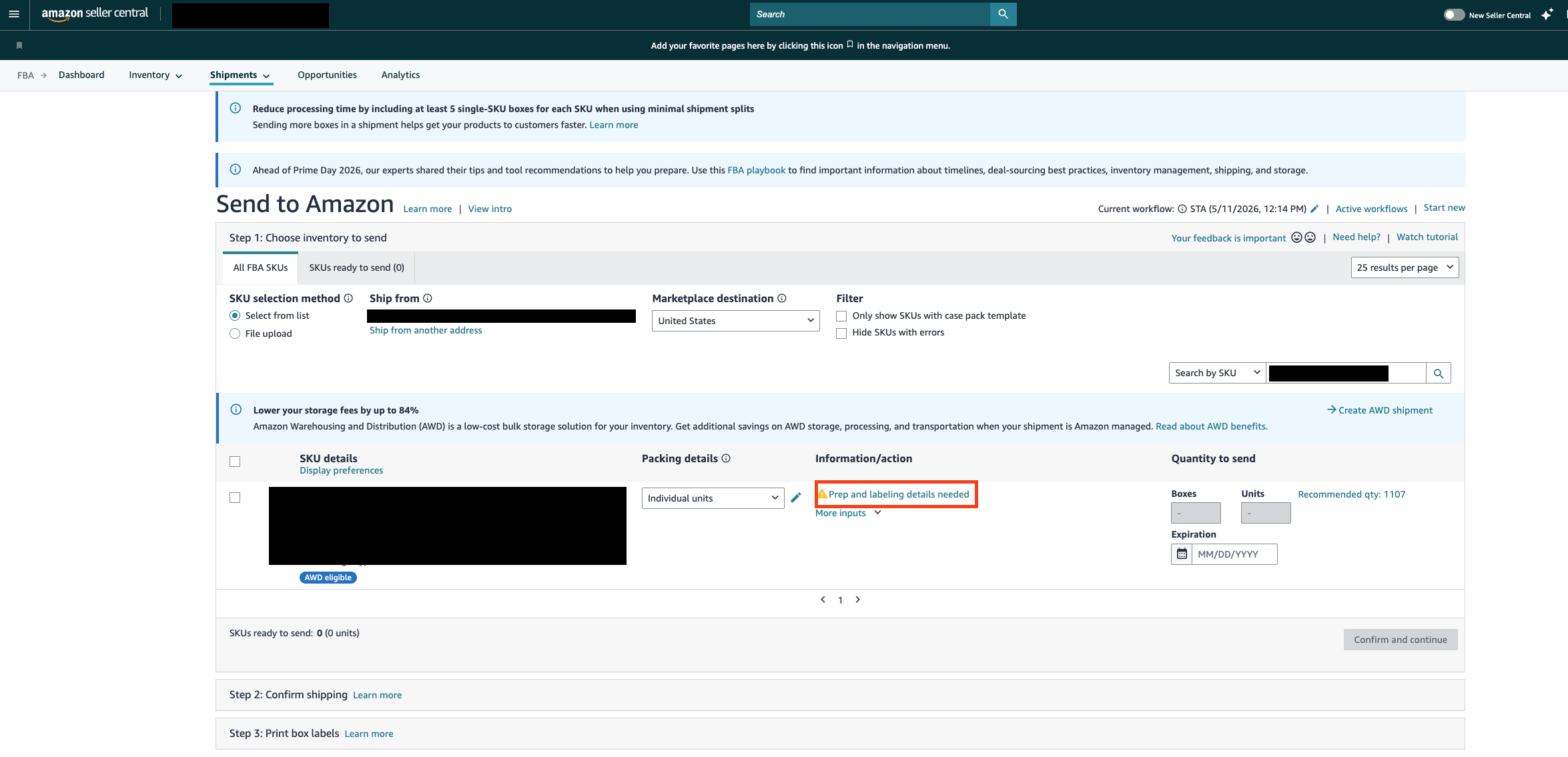
Task: Click the calendar icon for Expiration date
Action: click(x=1182, y=554)
